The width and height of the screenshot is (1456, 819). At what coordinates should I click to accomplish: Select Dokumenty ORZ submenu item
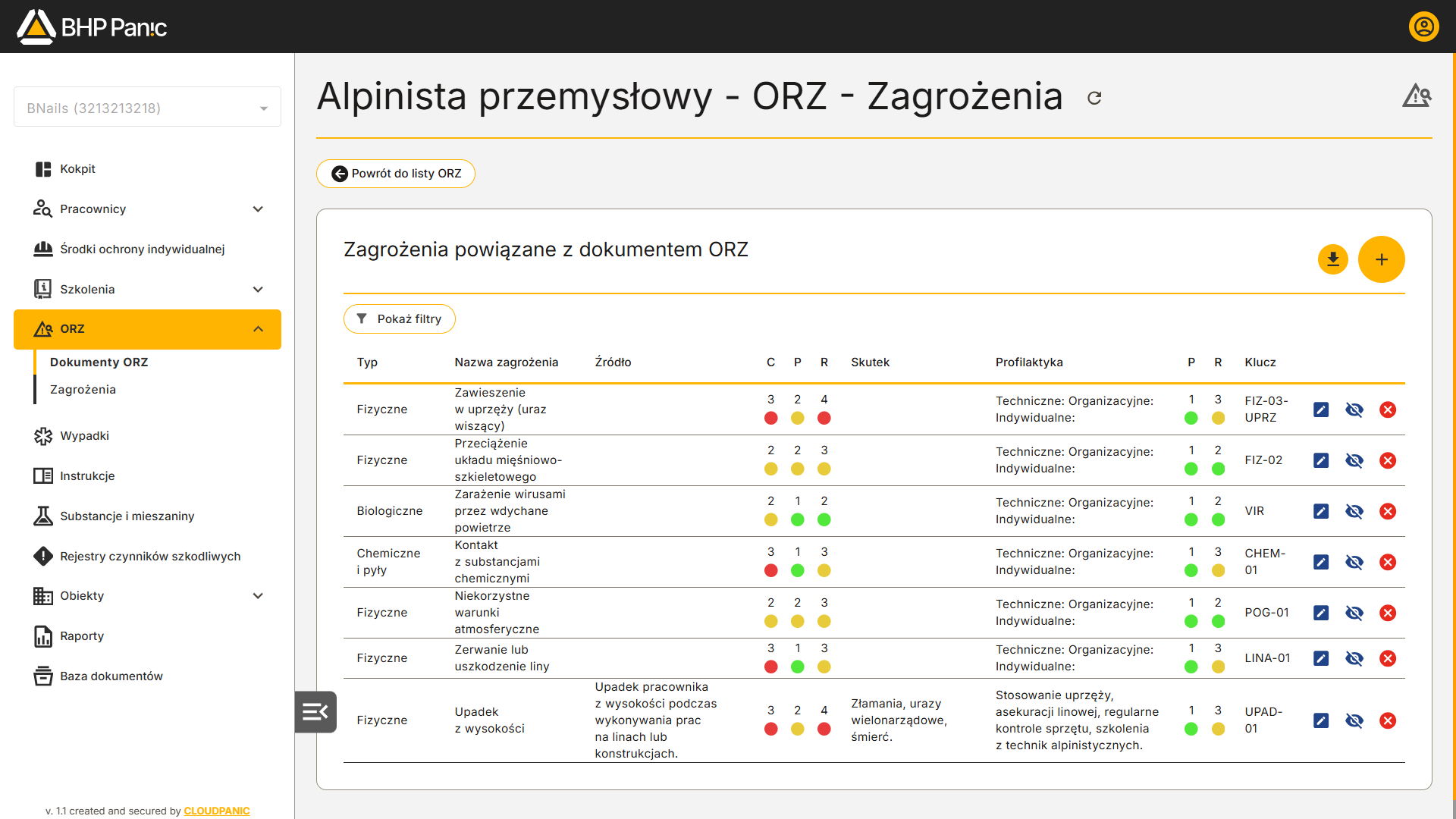pyautogui.click(x=99, y=362)
